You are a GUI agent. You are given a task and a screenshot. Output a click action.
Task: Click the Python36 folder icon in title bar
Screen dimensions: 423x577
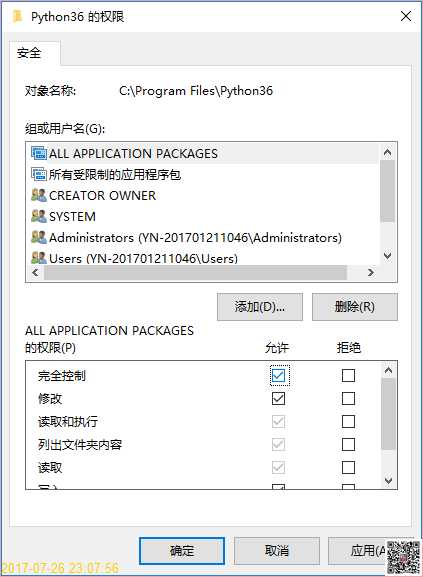coord(17,17)
